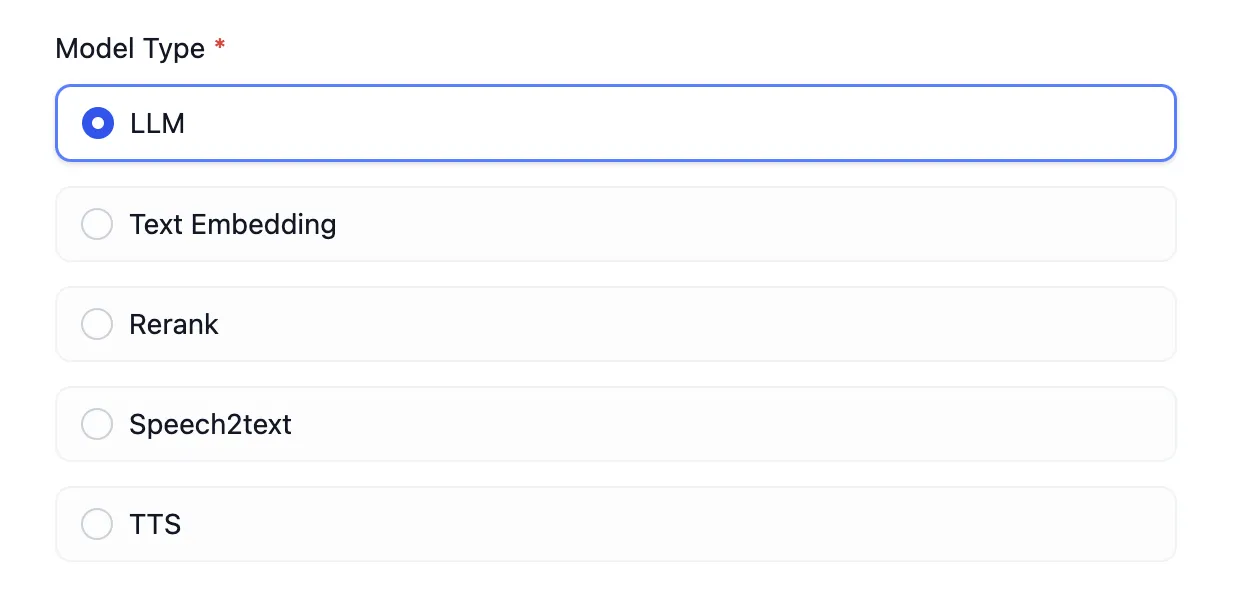This screenshot has width=1238, height=594.
Task: Choose the Text Embedding radio circle
Action: coord(97,224)
